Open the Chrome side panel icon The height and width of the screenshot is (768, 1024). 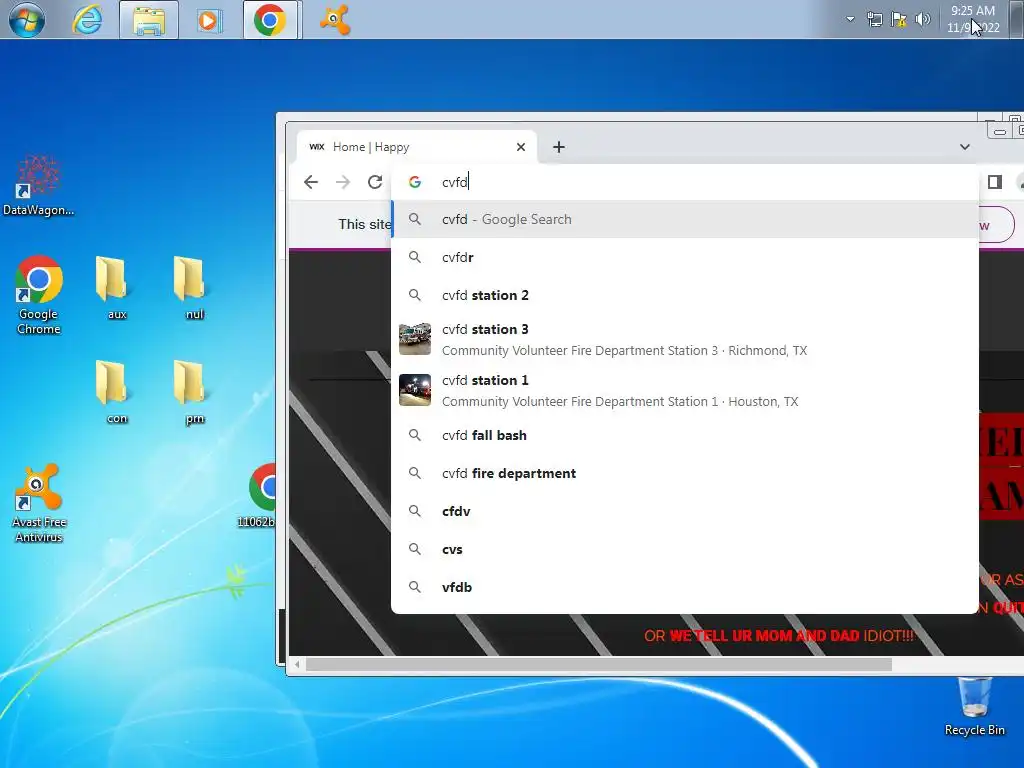click(995, 182)
